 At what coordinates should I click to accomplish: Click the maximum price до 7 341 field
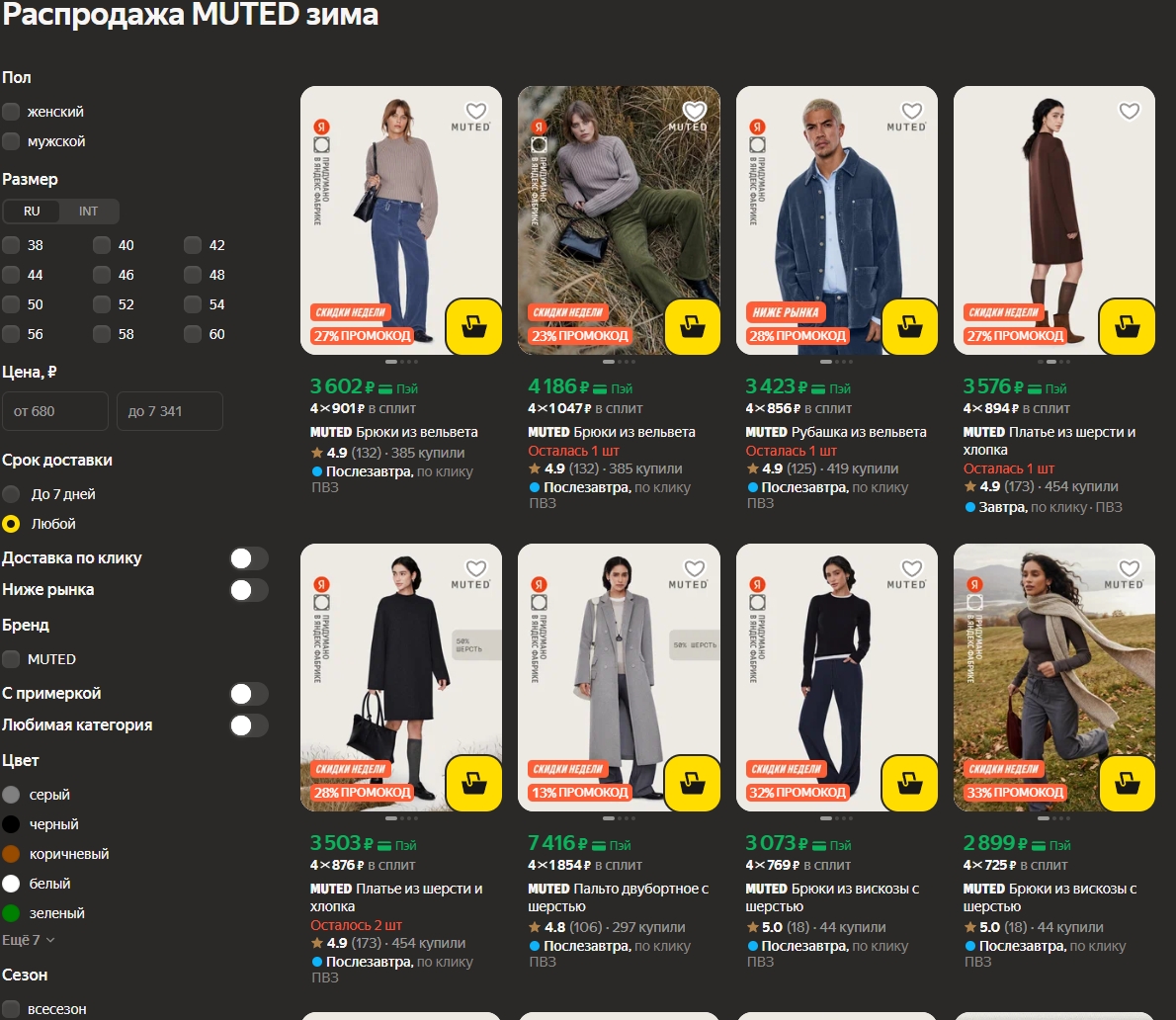click(x=170, y=411)
